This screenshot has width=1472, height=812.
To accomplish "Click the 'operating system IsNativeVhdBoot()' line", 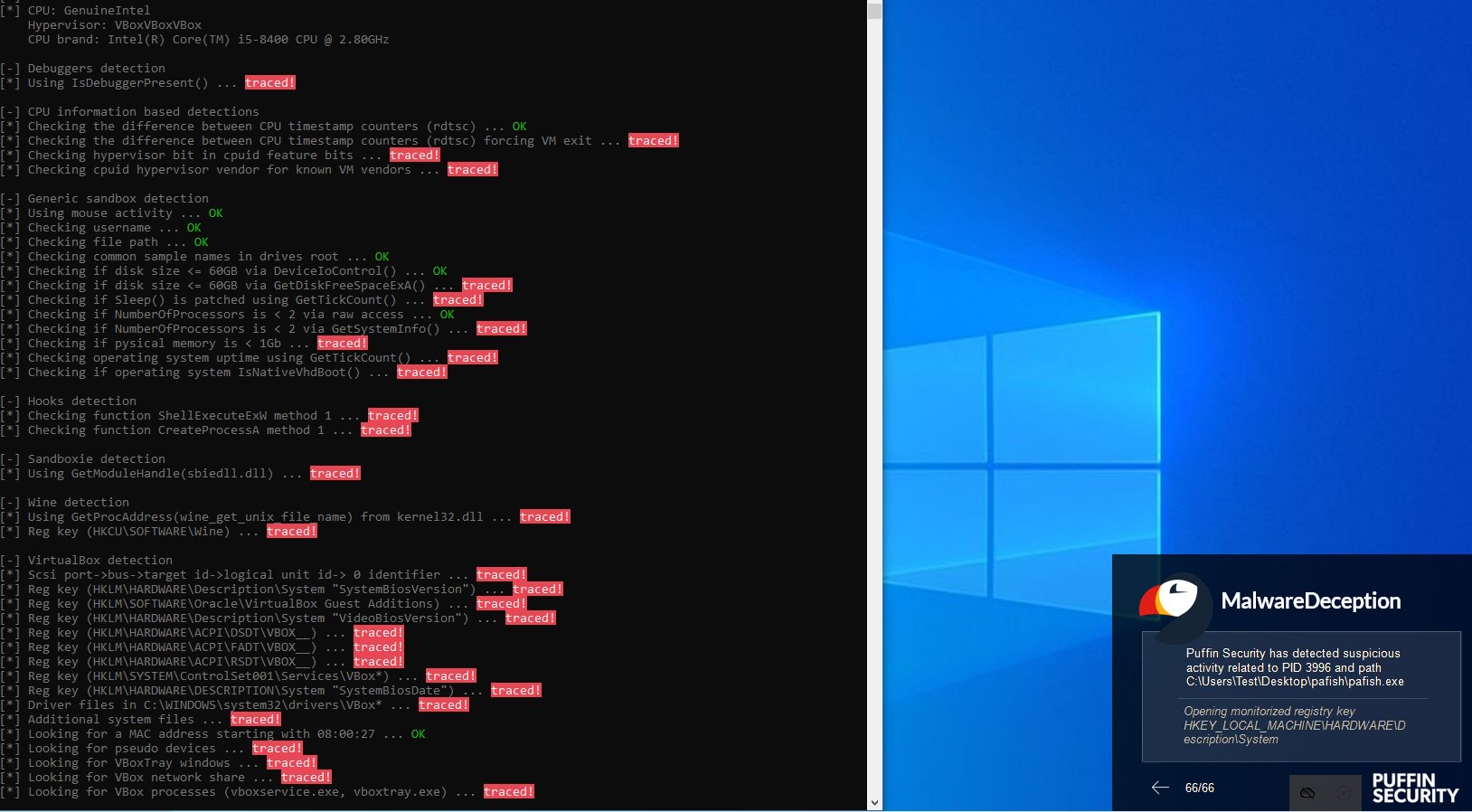I will pyautogui.click(x=224, y=373).
